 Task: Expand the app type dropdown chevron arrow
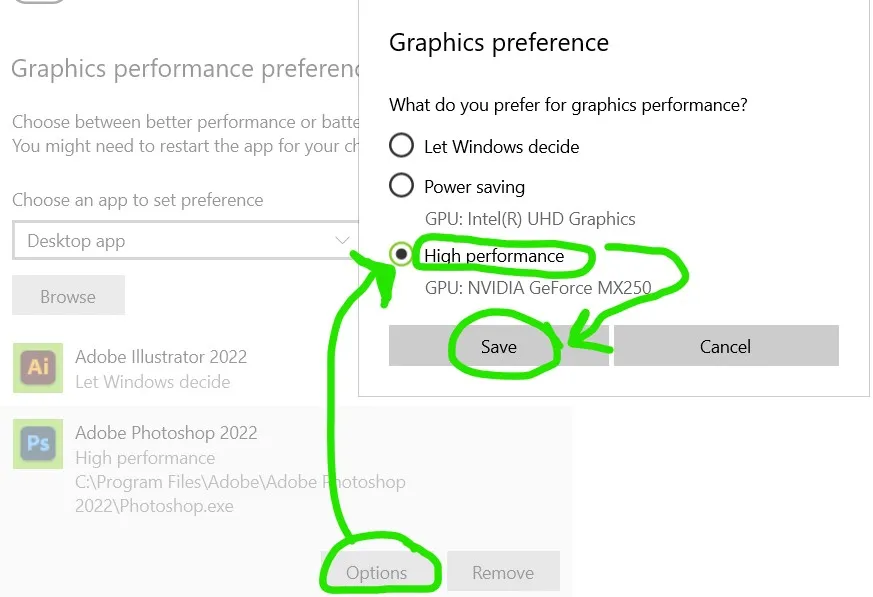343,240
